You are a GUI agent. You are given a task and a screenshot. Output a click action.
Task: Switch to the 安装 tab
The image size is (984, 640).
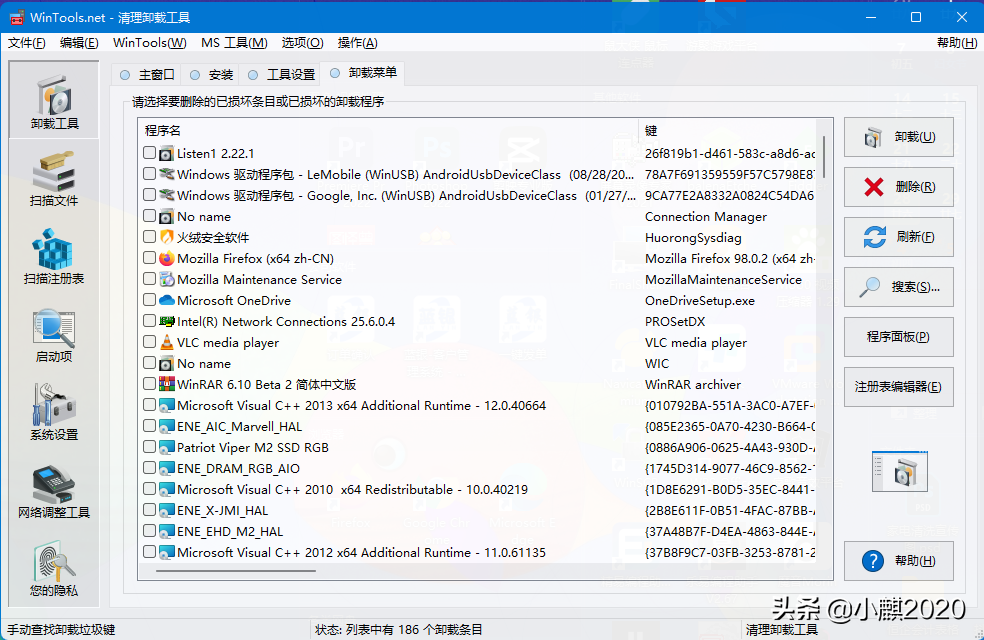pyautogui.click(x=211, y=75)
